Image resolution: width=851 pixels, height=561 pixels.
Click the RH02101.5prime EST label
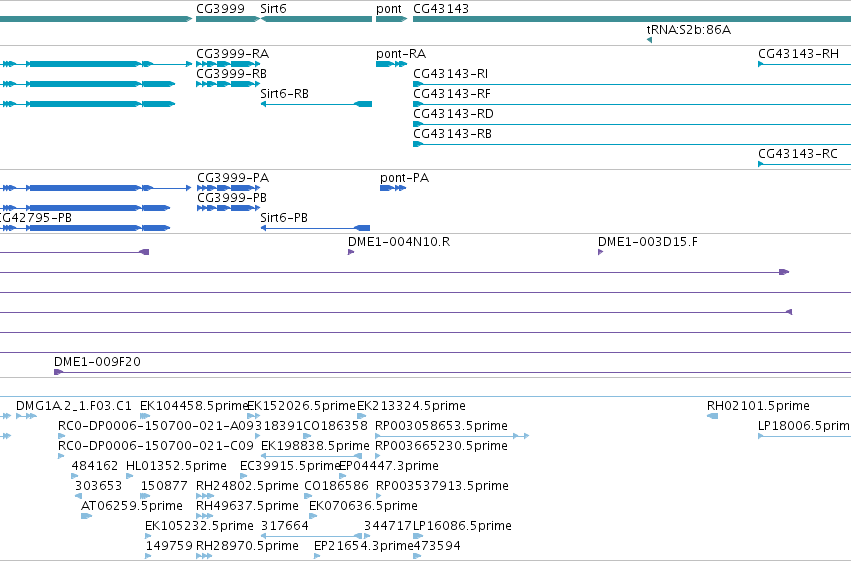(758, 406)
